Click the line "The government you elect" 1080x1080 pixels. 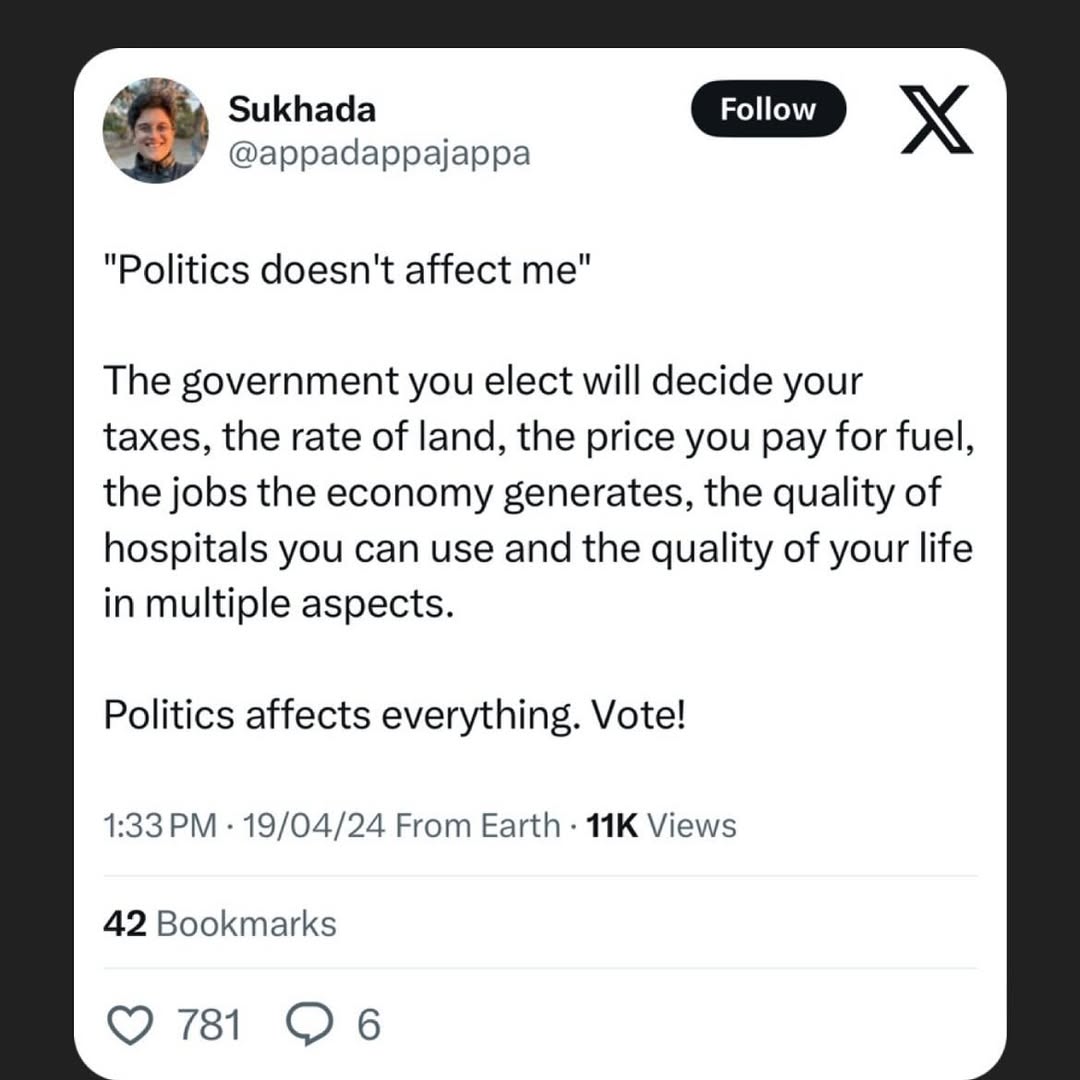(482, 382)
